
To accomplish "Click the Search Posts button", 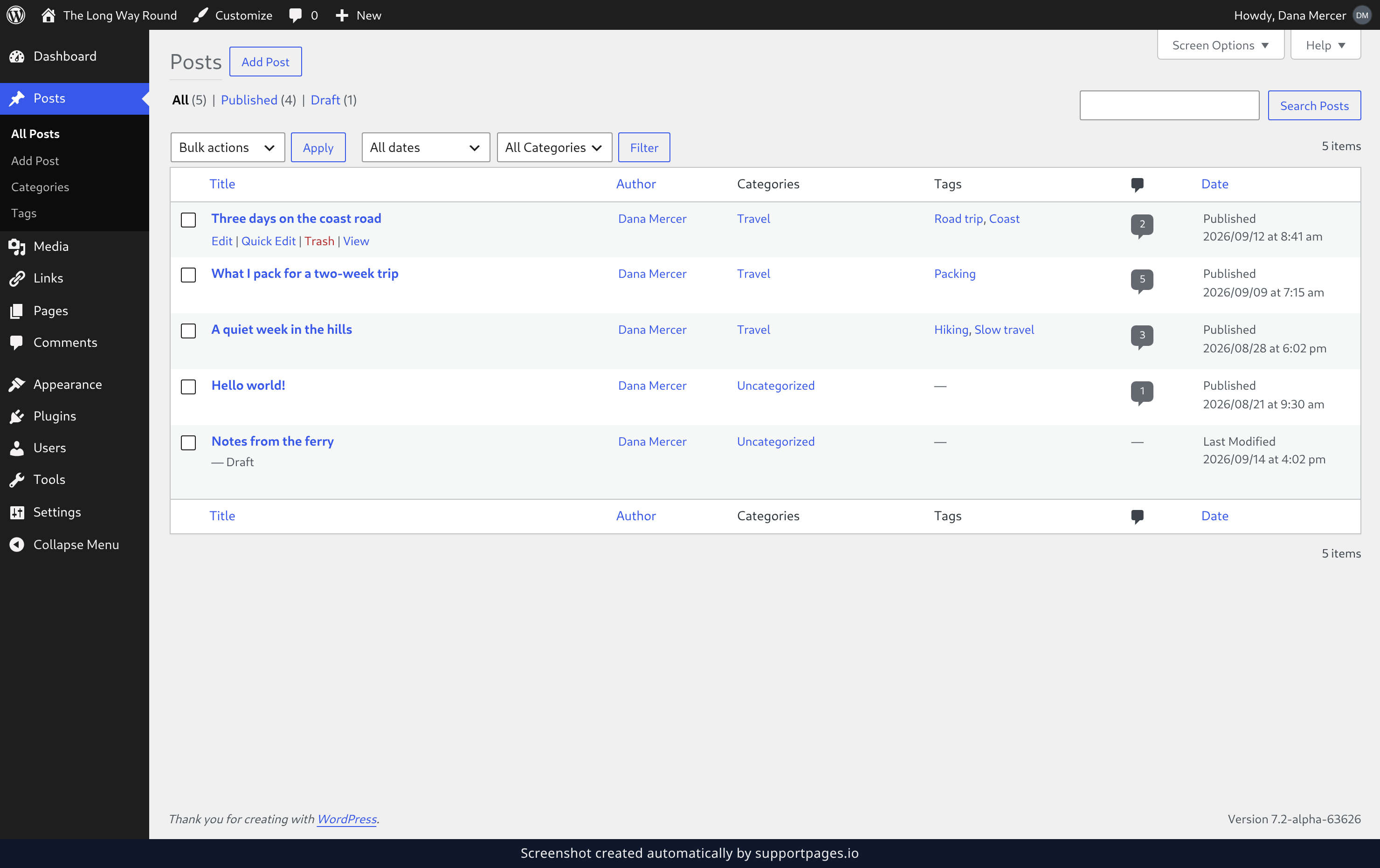I will coord(1314,105).
